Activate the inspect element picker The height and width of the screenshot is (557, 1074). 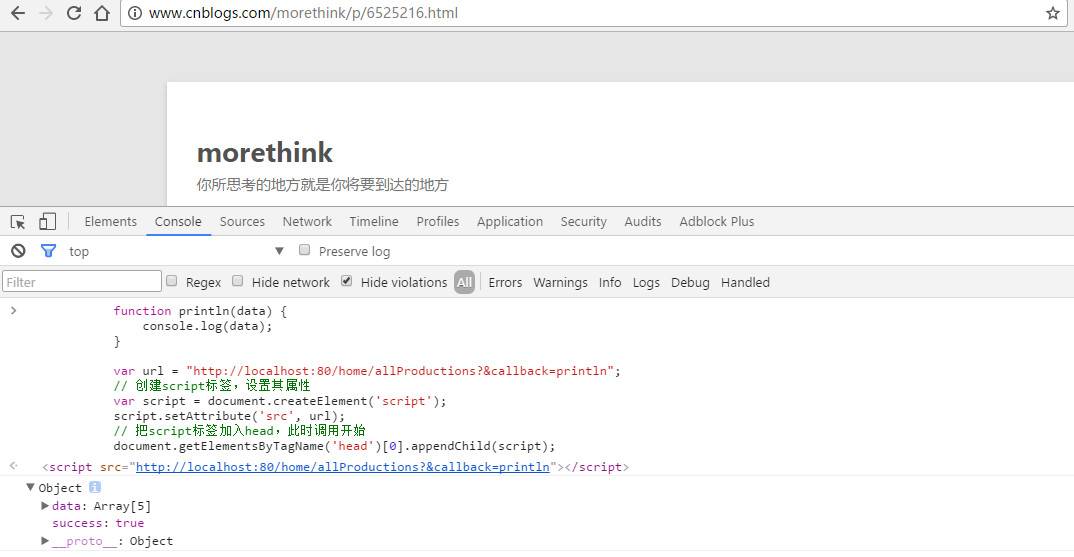click(x=18, y=221)
